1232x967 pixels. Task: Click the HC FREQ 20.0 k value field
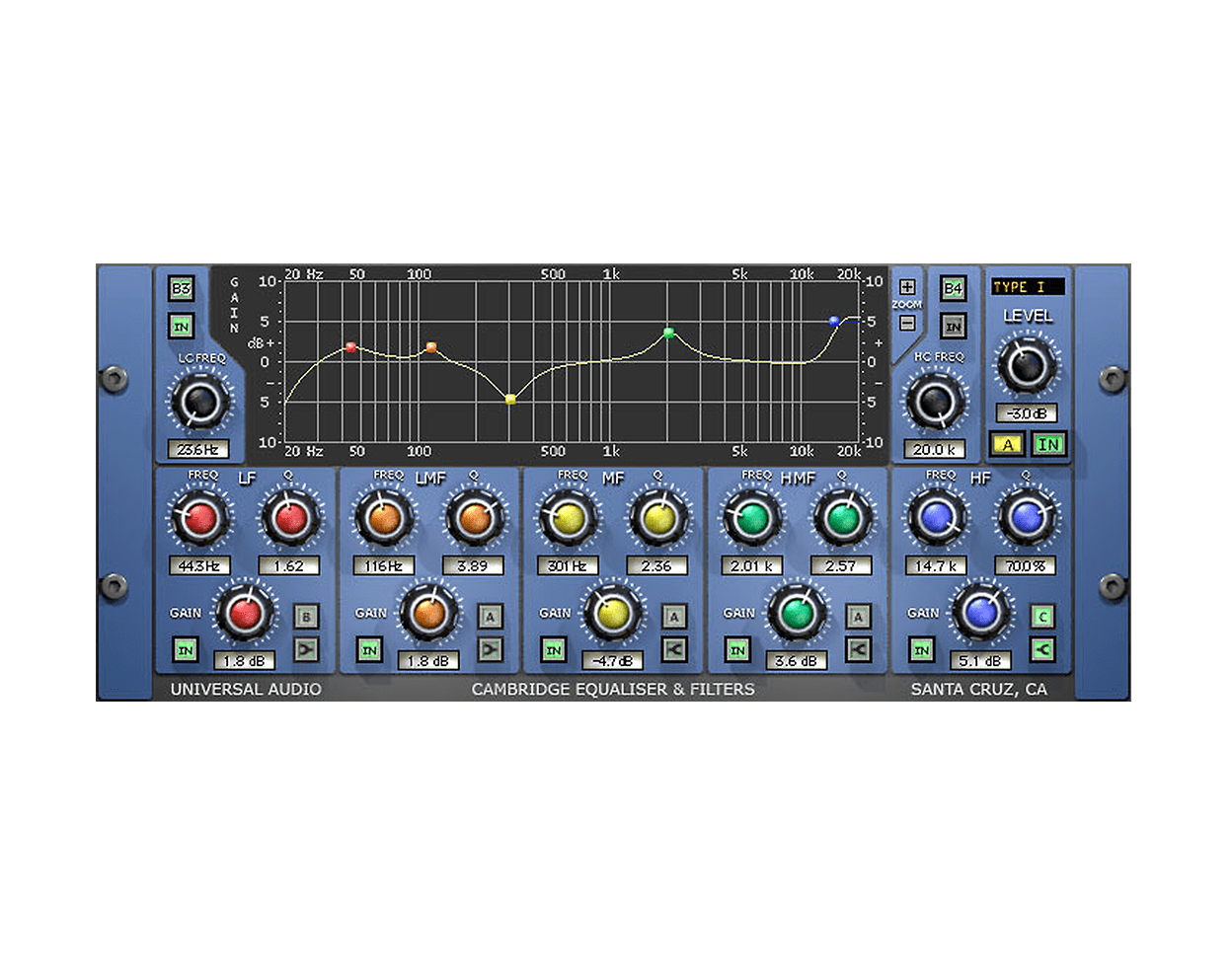(x=934, y=449)
